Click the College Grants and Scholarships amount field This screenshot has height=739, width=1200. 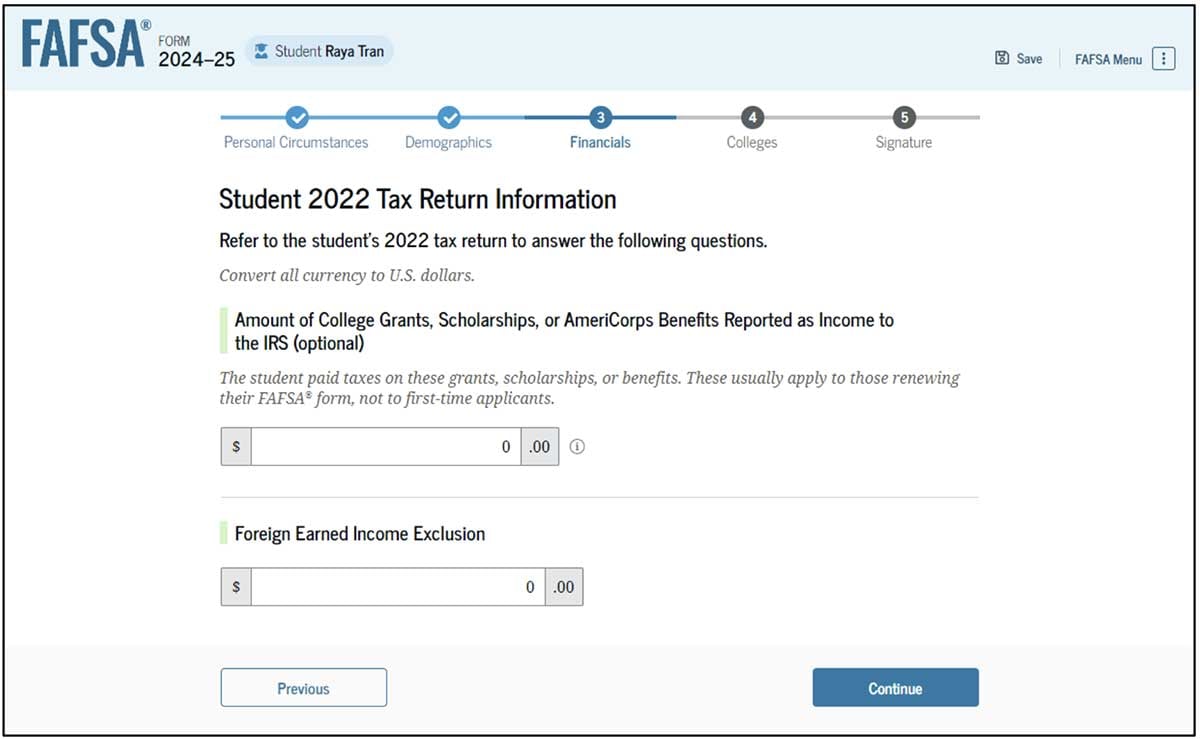385,447
